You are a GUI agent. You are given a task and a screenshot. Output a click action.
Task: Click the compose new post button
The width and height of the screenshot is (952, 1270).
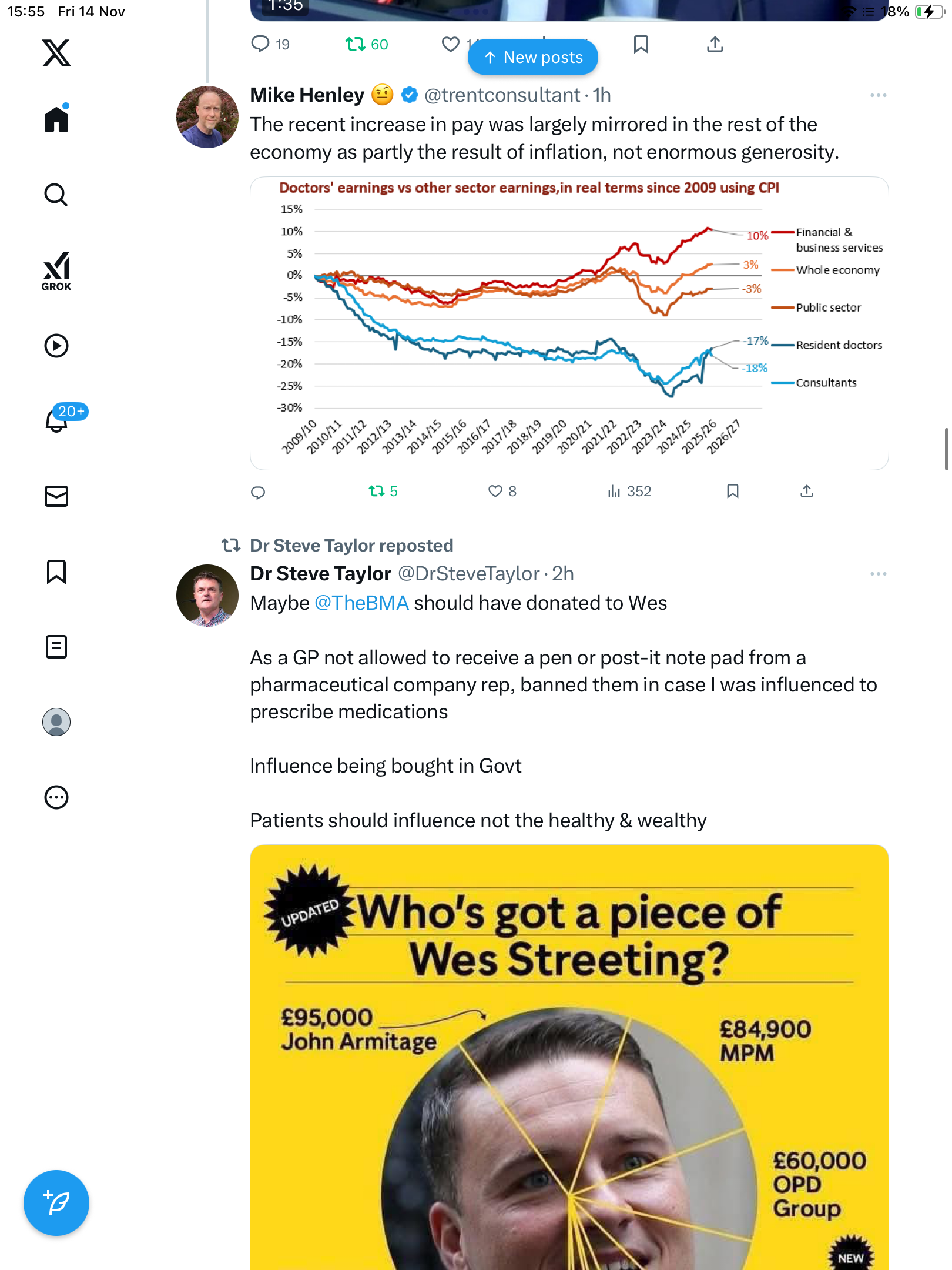click(56, 1203)
